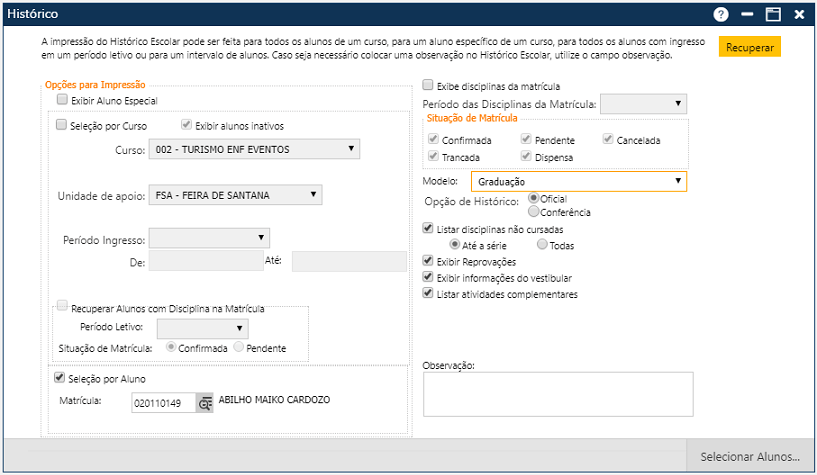
Task: Click the Recuperar button
Action: pyautogui.click(x=749, y=47)
